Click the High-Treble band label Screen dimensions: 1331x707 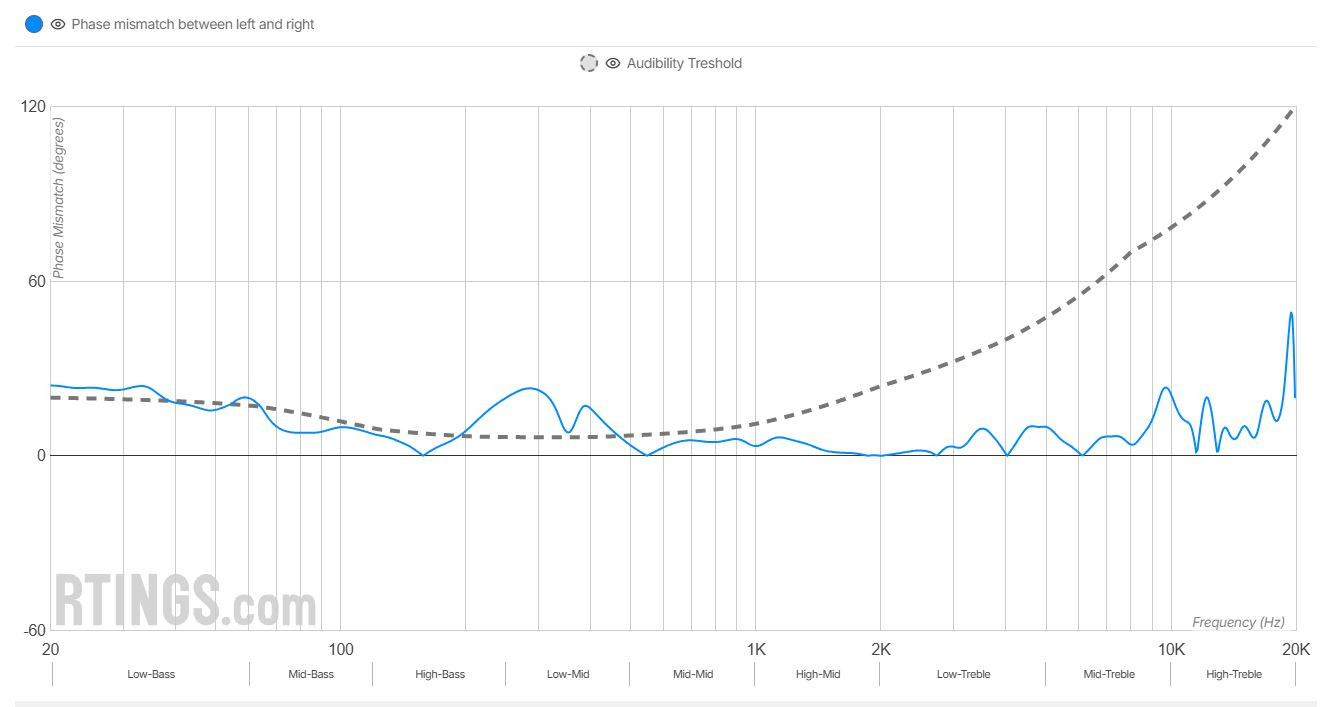1234,674
